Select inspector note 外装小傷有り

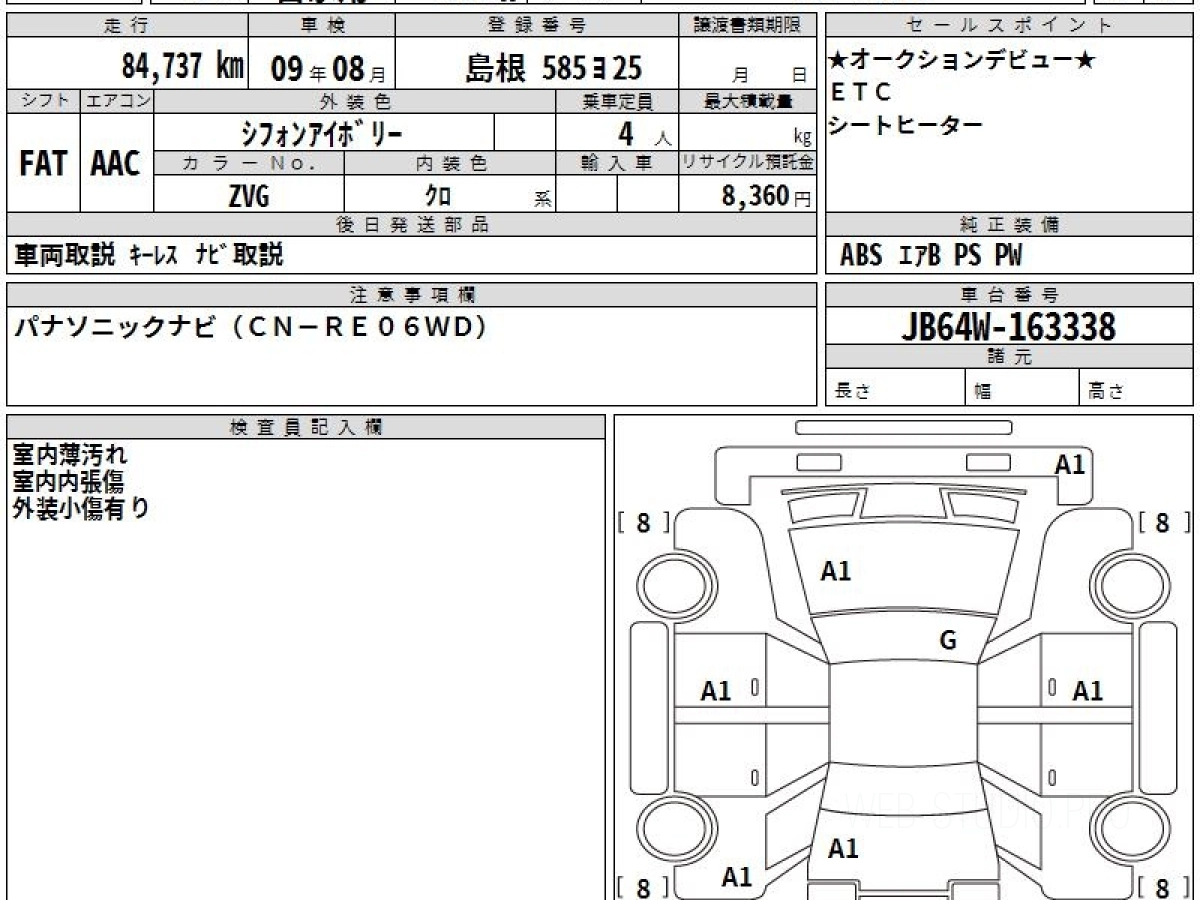coord(81,508)
